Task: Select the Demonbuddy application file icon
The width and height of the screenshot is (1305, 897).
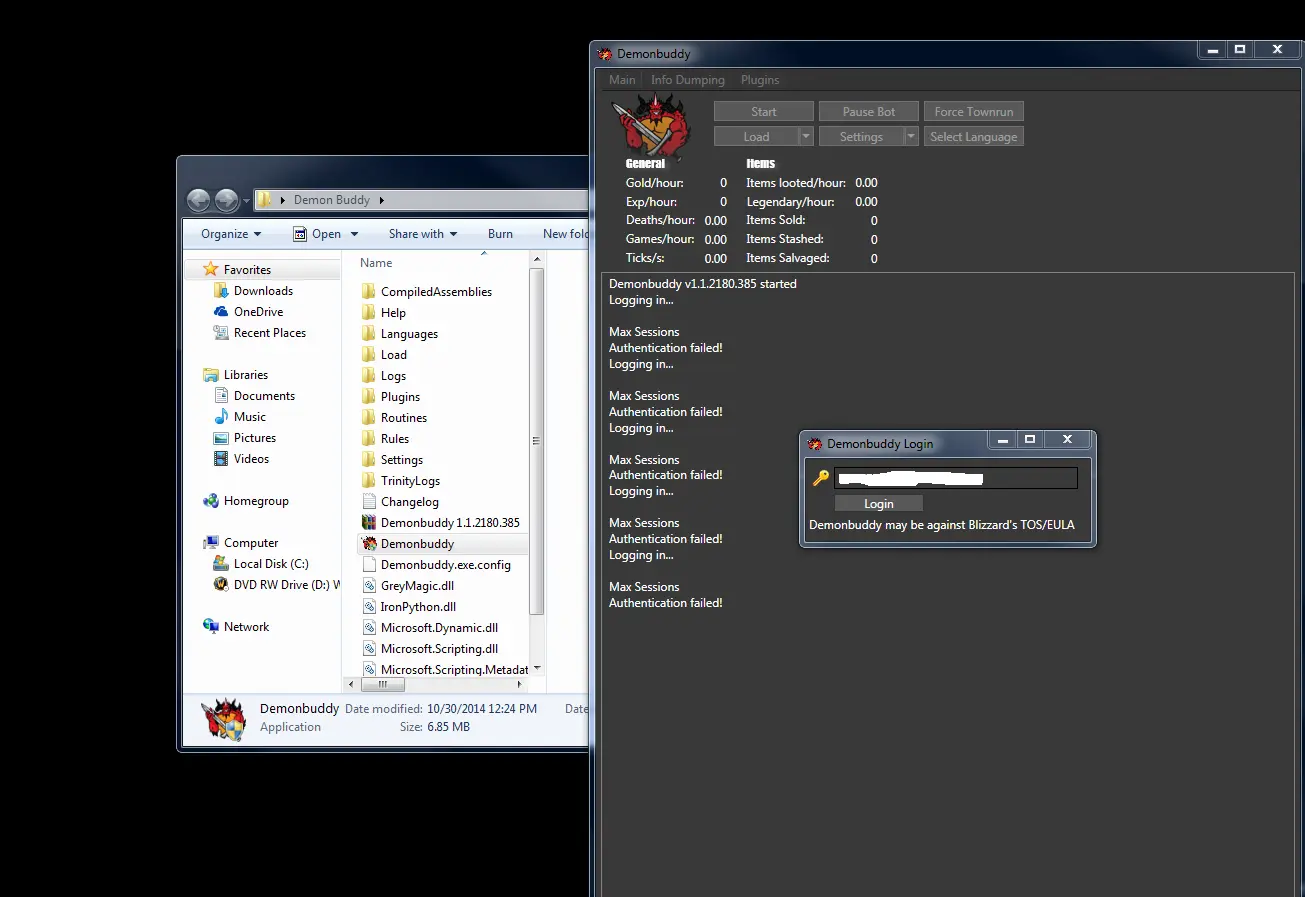Action: (369, 544)
